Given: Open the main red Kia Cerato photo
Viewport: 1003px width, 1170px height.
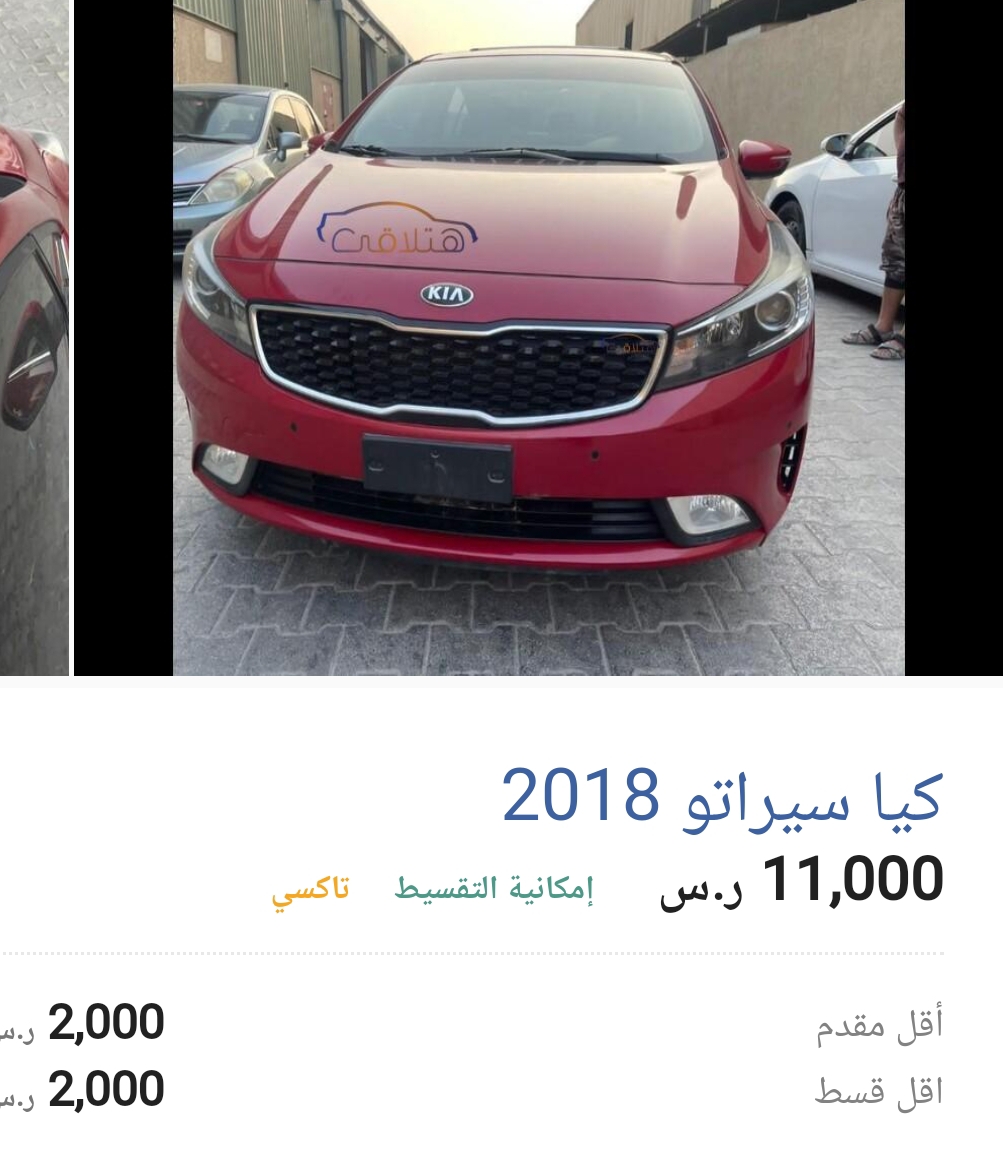Looking at the screenshot, I should 539,337.
